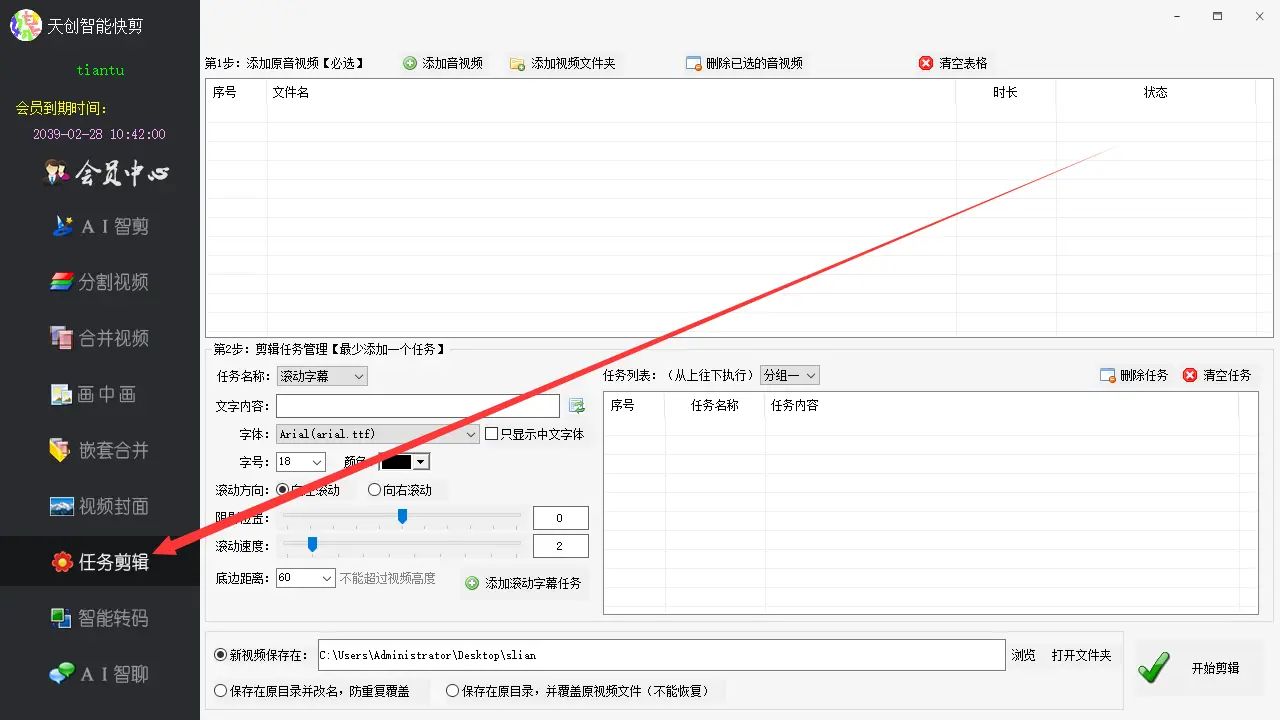Open the 底边距离 60 dropdown
Screen dimensions: 1280x720
click(x=305, y=578)
